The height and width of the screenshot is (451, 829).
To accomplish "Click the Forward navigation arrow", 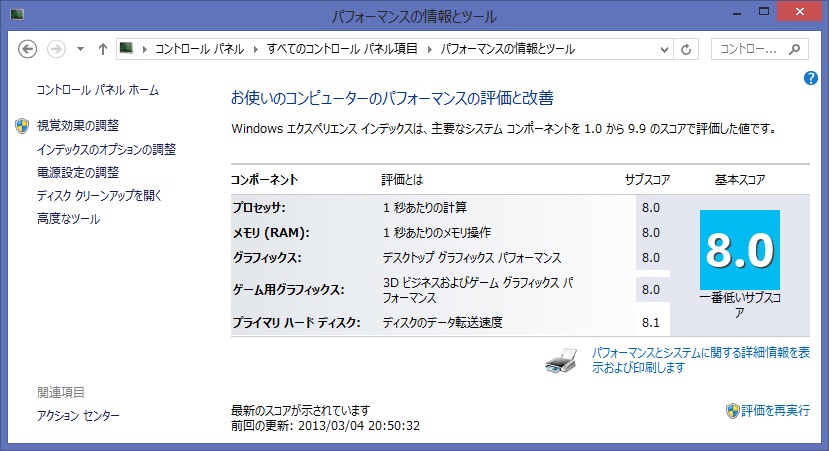I will (x=56, y=49).
